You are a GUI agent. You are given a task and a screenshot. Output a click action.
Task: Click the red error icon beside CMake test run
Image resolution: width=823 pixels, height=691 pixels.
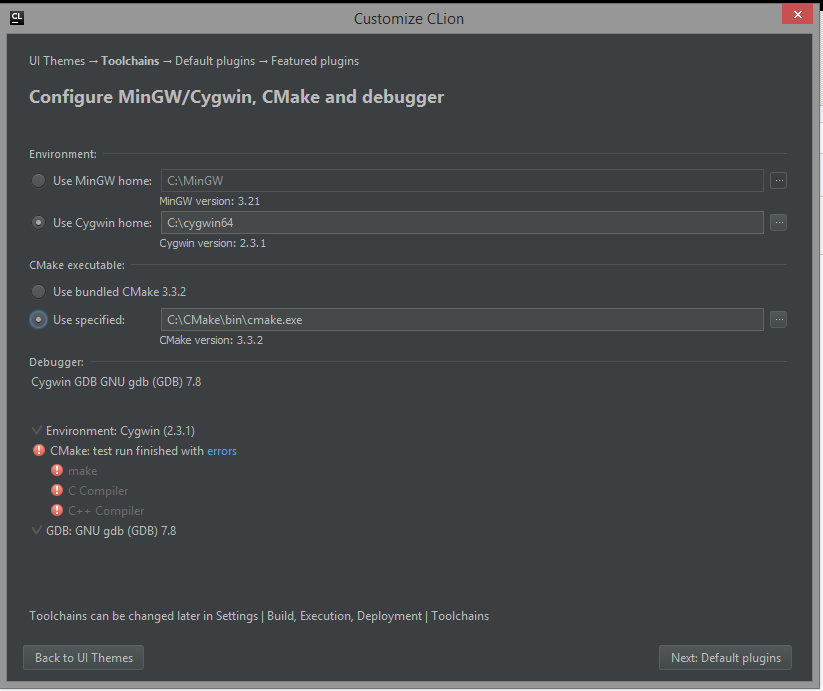(x=39, y=451)
